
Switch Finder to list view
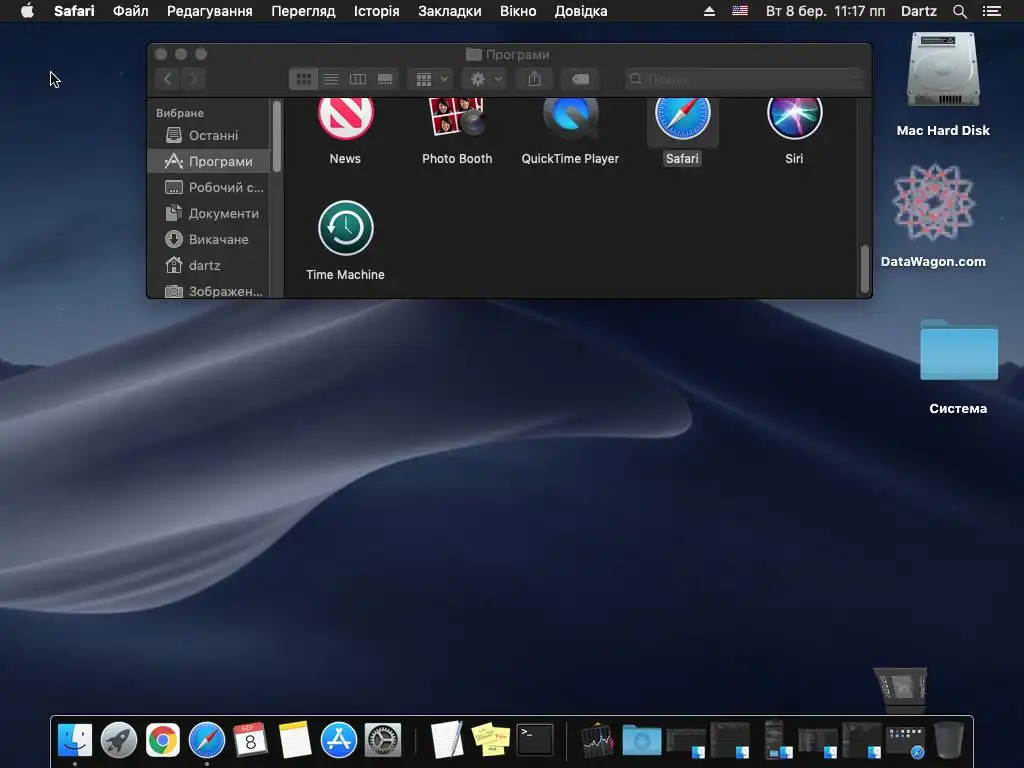pyautogui.click(x=331, y=79)
